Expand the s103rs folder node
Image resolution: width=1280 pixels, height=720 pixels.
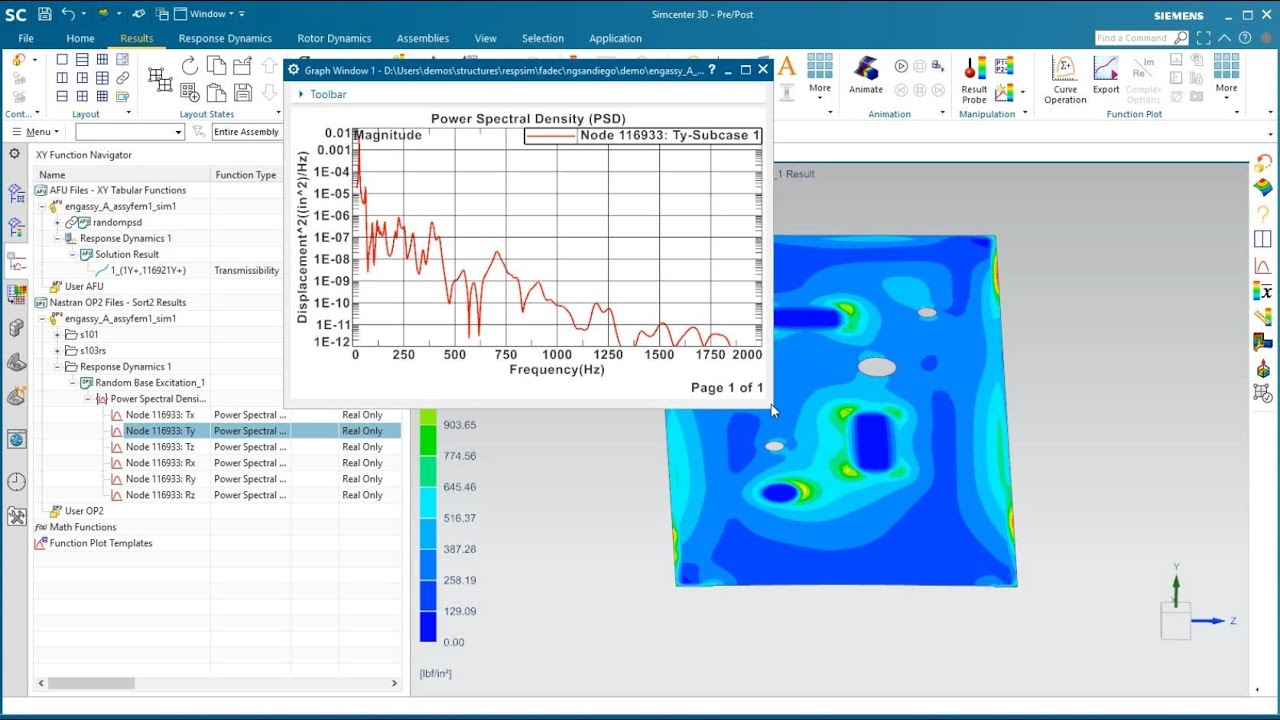point(58,351)
